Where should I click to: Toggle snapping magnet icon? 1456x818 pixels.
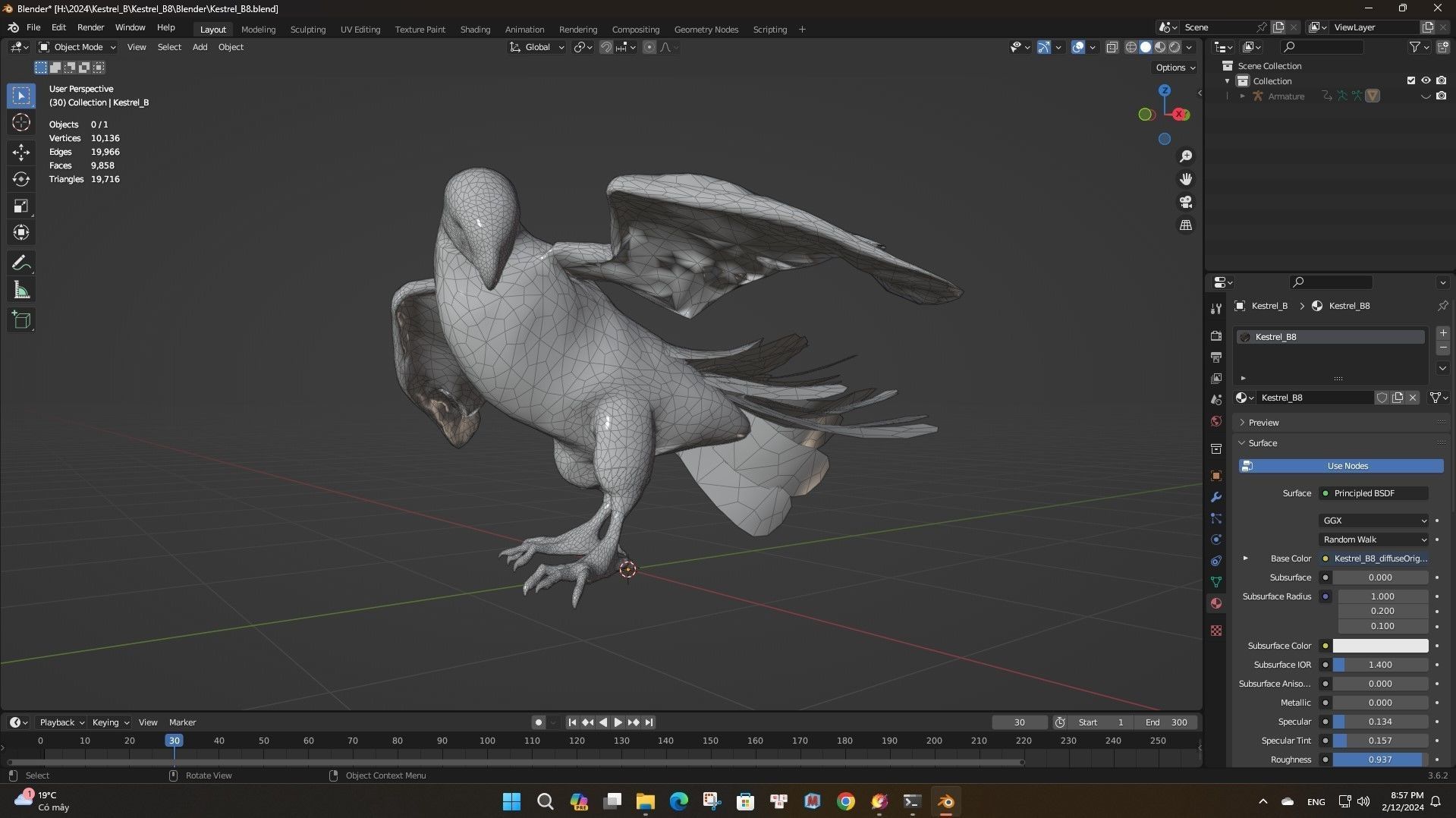pyautogui.click(x=605, y=47)
